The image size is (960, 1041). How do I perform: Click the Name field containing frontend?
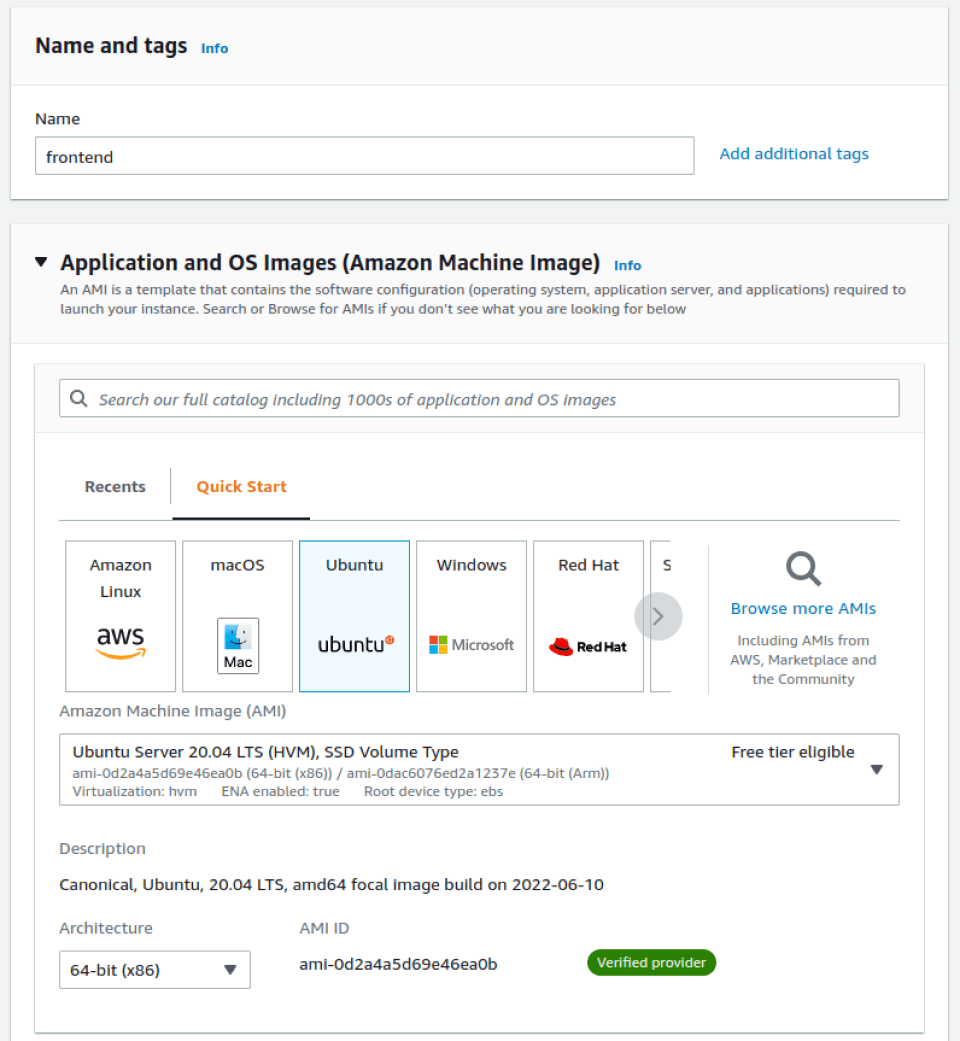(364, 156)
